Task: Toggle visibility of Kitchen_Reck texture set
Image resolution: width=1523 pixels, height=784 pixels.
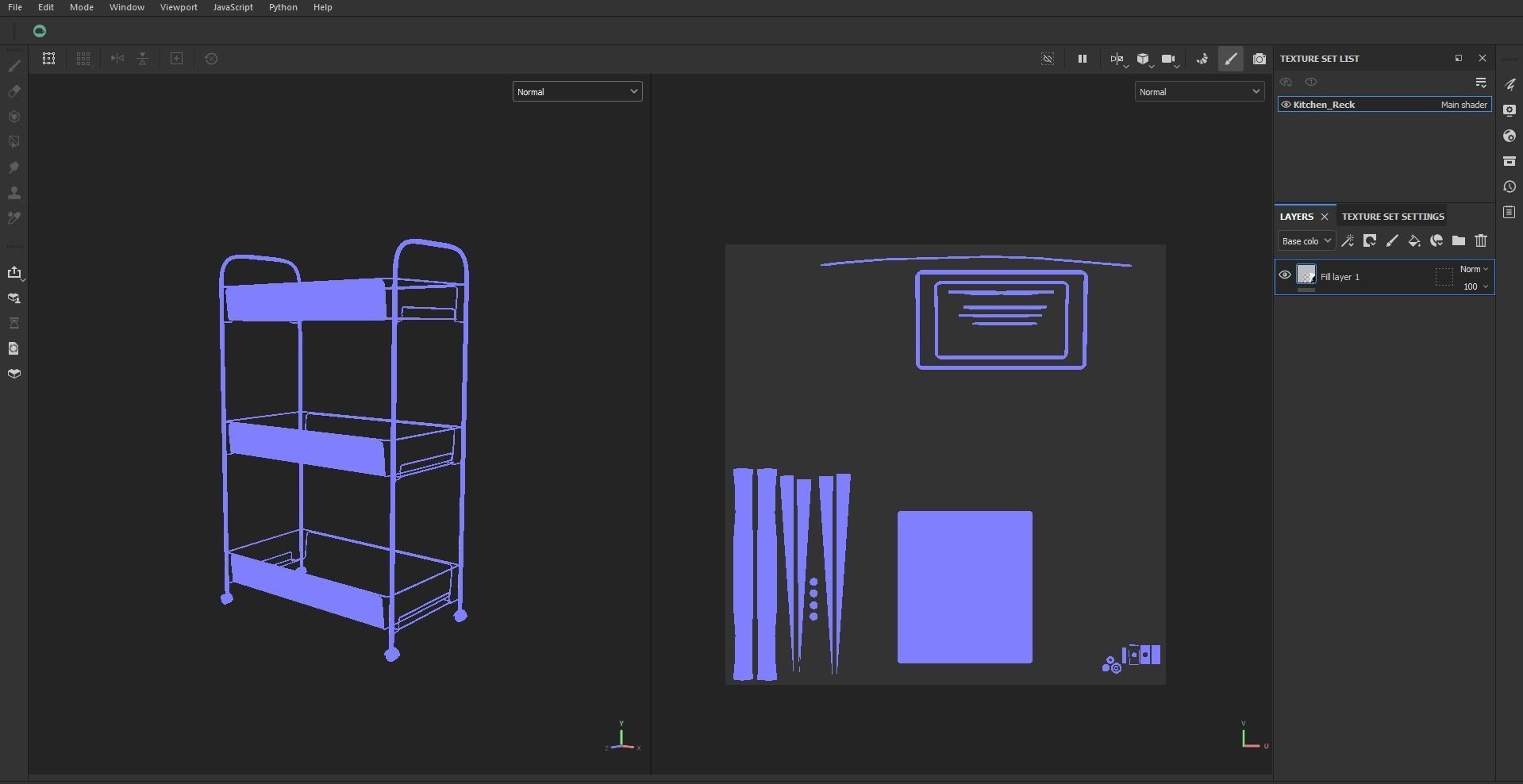Action: click(x=1286, y=105)
